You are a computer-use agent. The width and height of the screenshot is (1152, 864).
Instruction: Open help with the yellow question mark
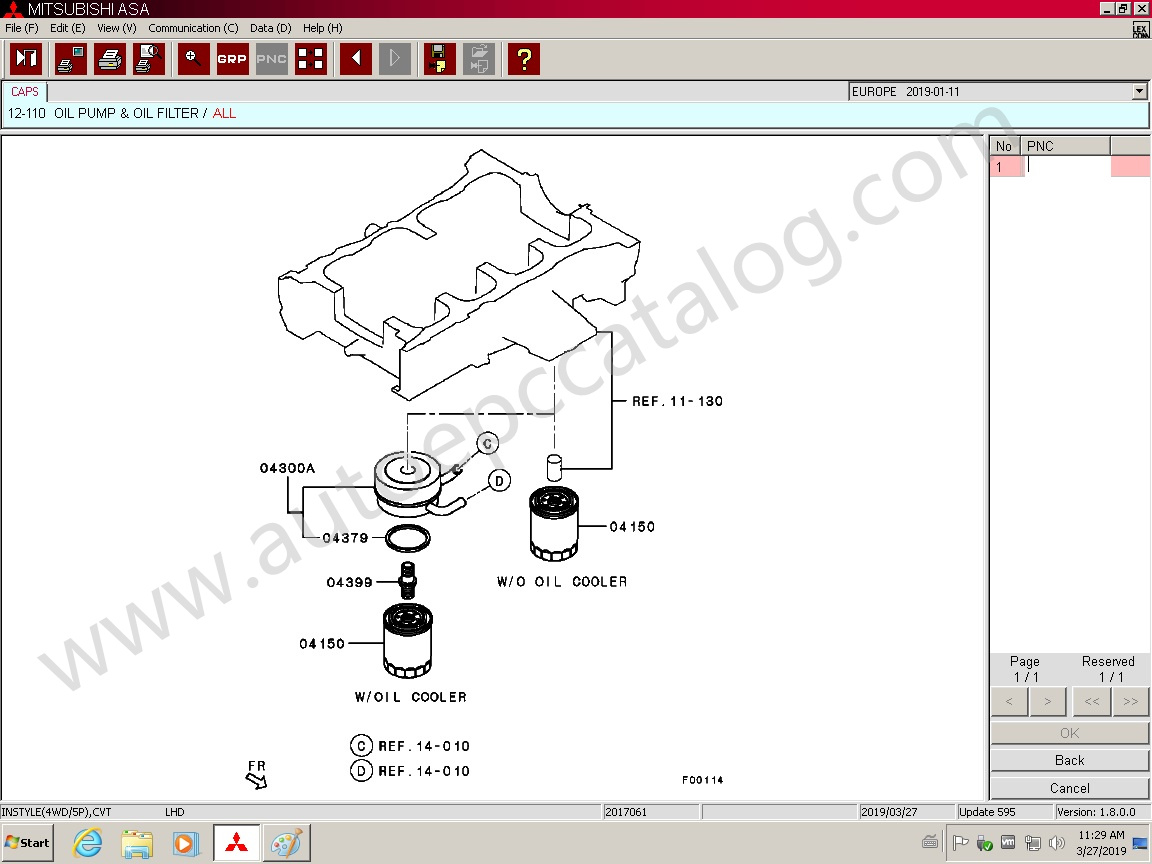(x=524, y=59)
